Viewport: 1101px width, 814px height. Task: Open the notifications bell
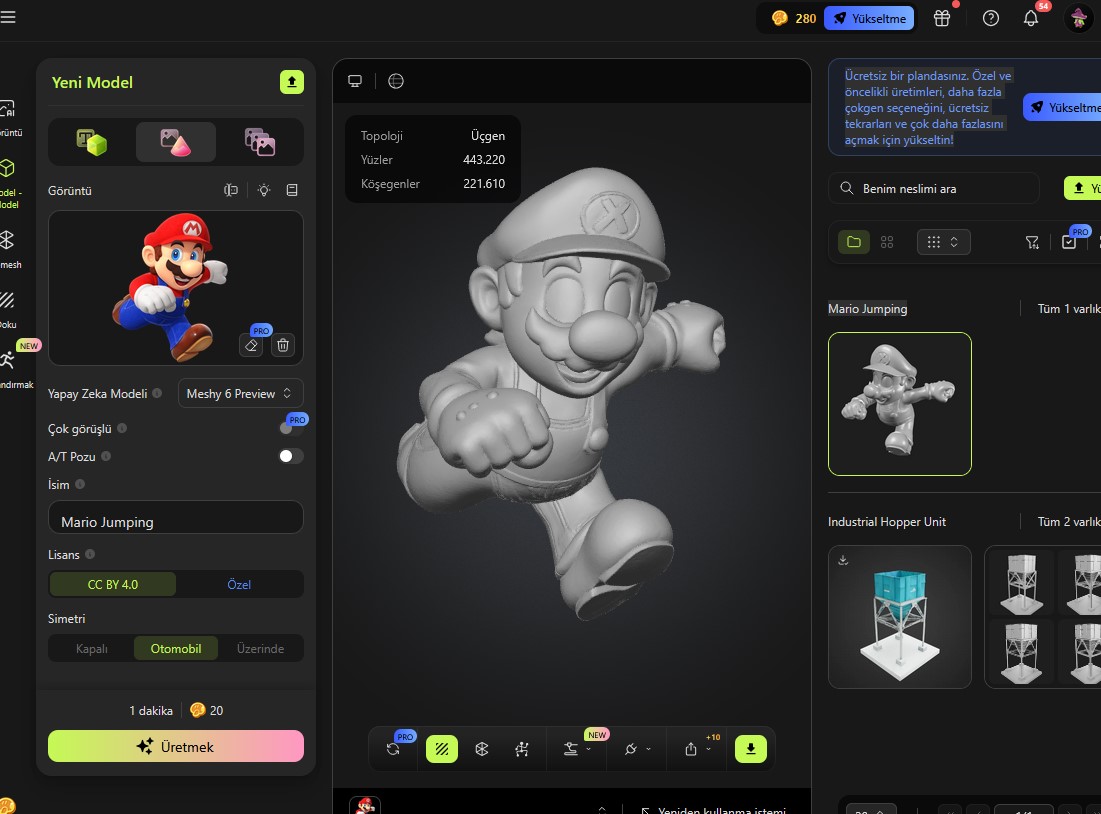[x=1030, y=18]
